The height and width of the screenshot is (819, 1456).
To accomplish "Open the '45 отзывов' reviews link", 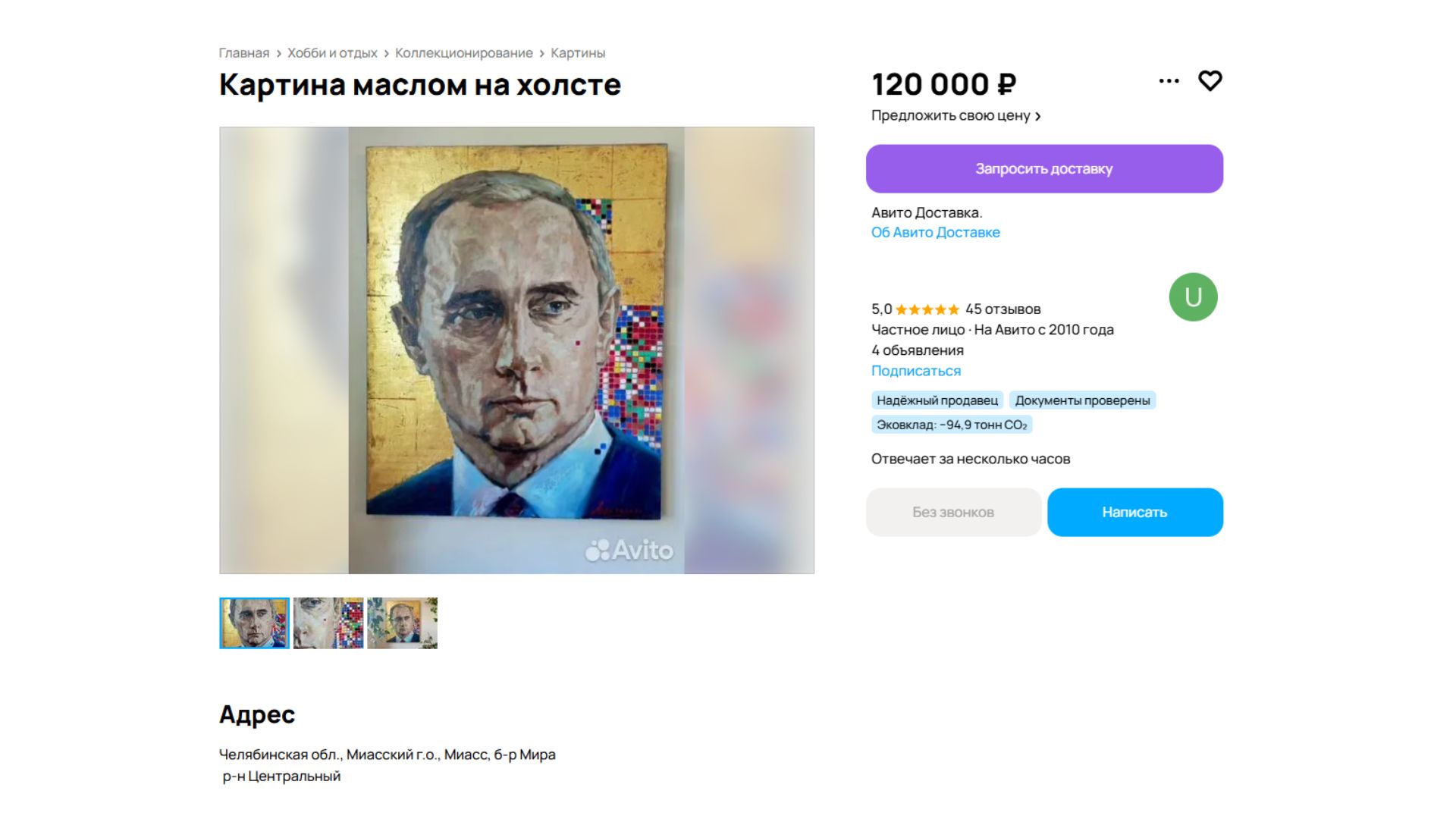I will click(1003, 309).
